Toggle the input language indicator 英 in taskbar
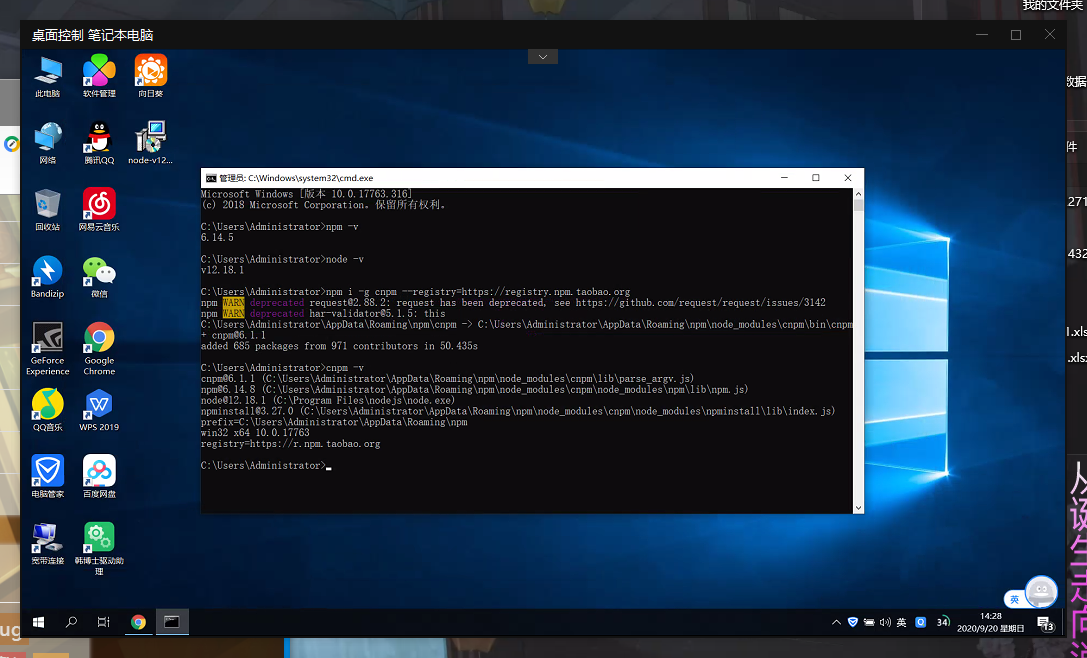Image resolution: width=1087 pixels, height=658 pixels. click(901, 622)
